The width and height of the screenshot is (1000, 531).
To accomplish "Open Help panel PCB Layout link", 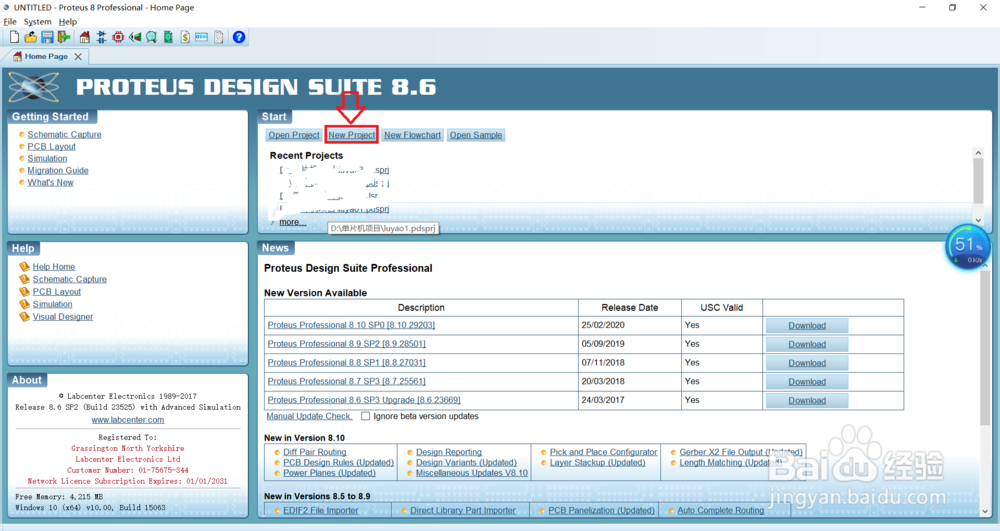I will [x=57, y=292].
